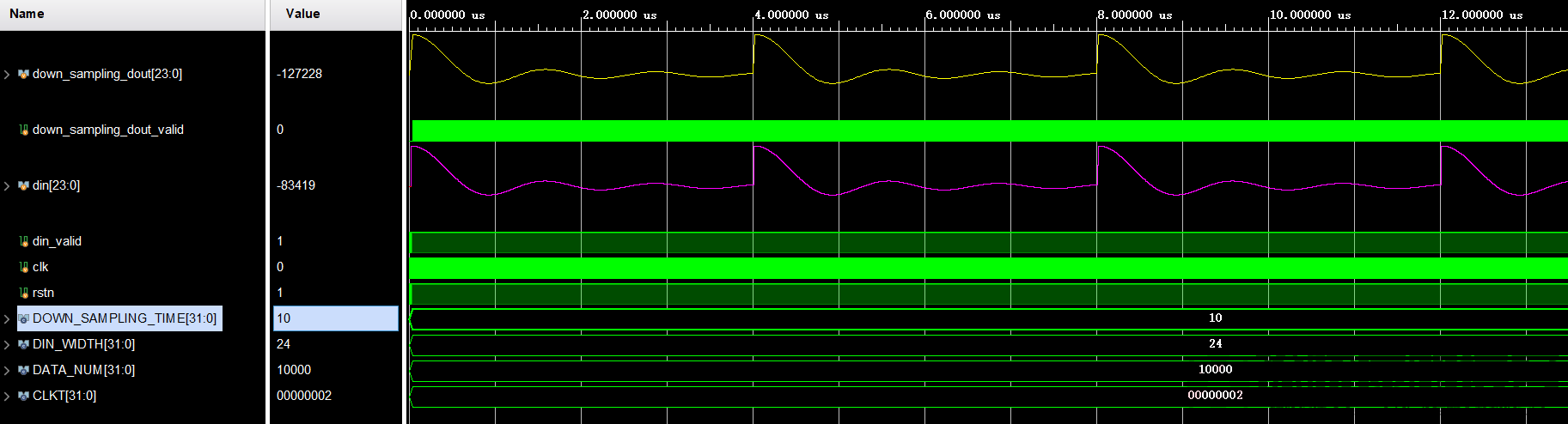Click the 4.000000 us ruler mark
This screenshot has height=424, width=1568.
(790, 15)
